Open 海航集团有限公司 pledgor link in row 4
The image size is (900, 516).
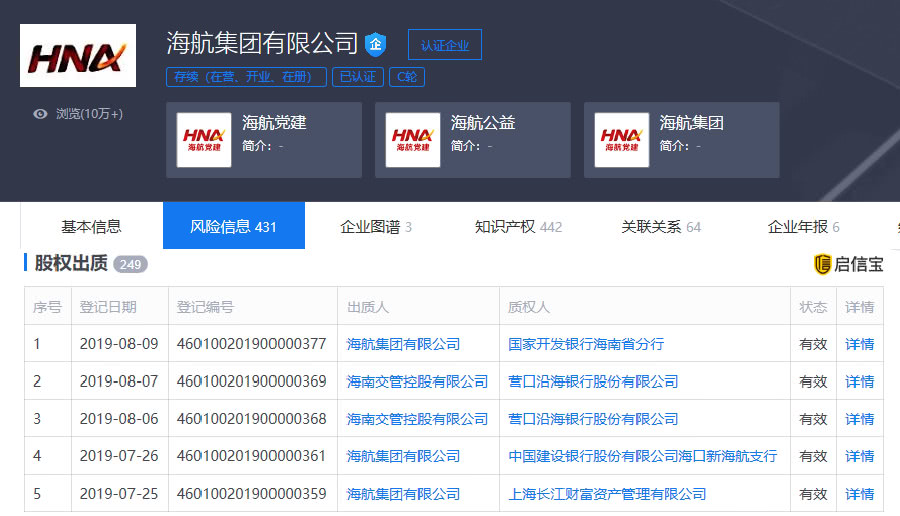tap(404, 456)
